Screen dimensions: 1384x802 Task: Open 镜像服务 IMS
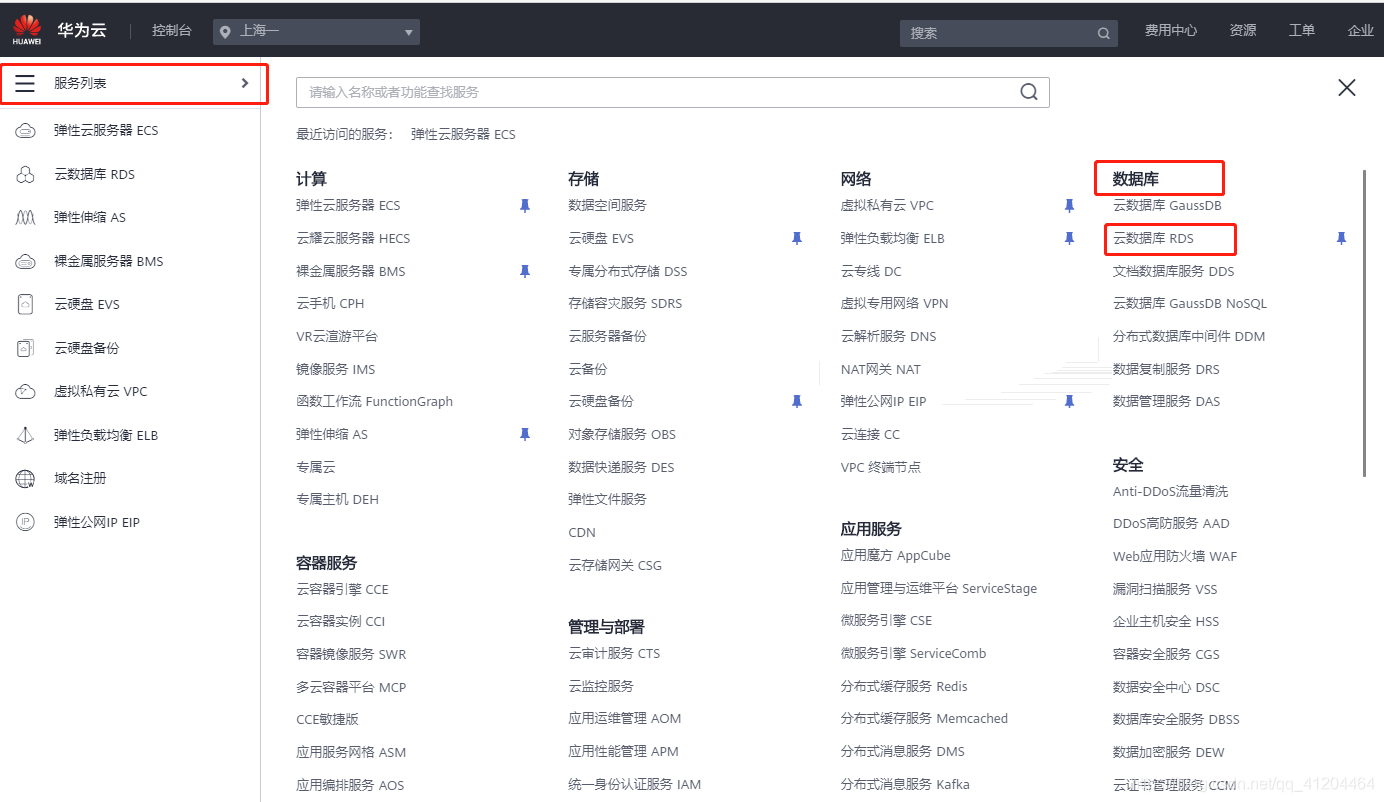point(336,369)
